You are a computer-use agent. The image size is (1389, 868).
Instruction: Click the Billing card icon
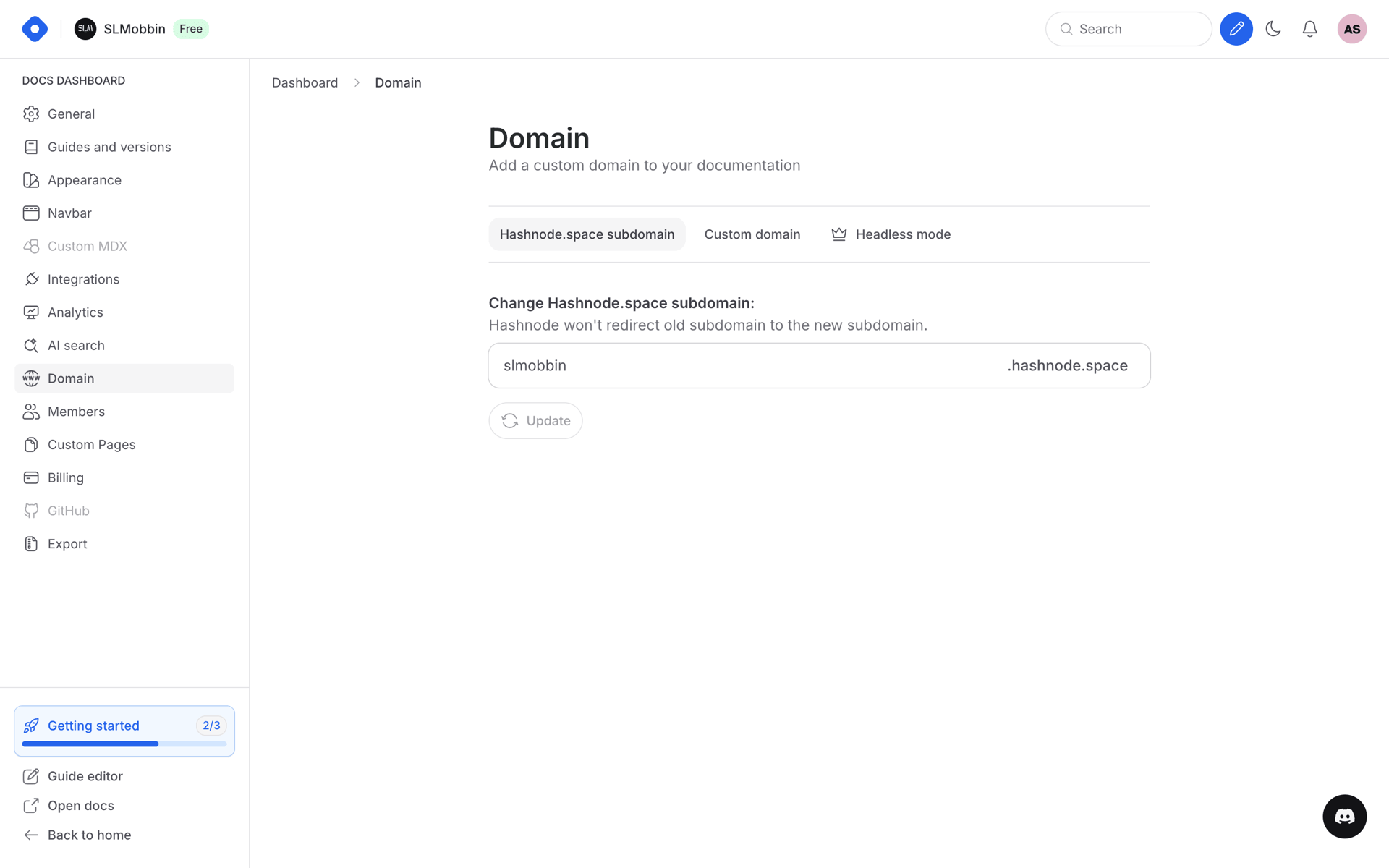(31, 477)
